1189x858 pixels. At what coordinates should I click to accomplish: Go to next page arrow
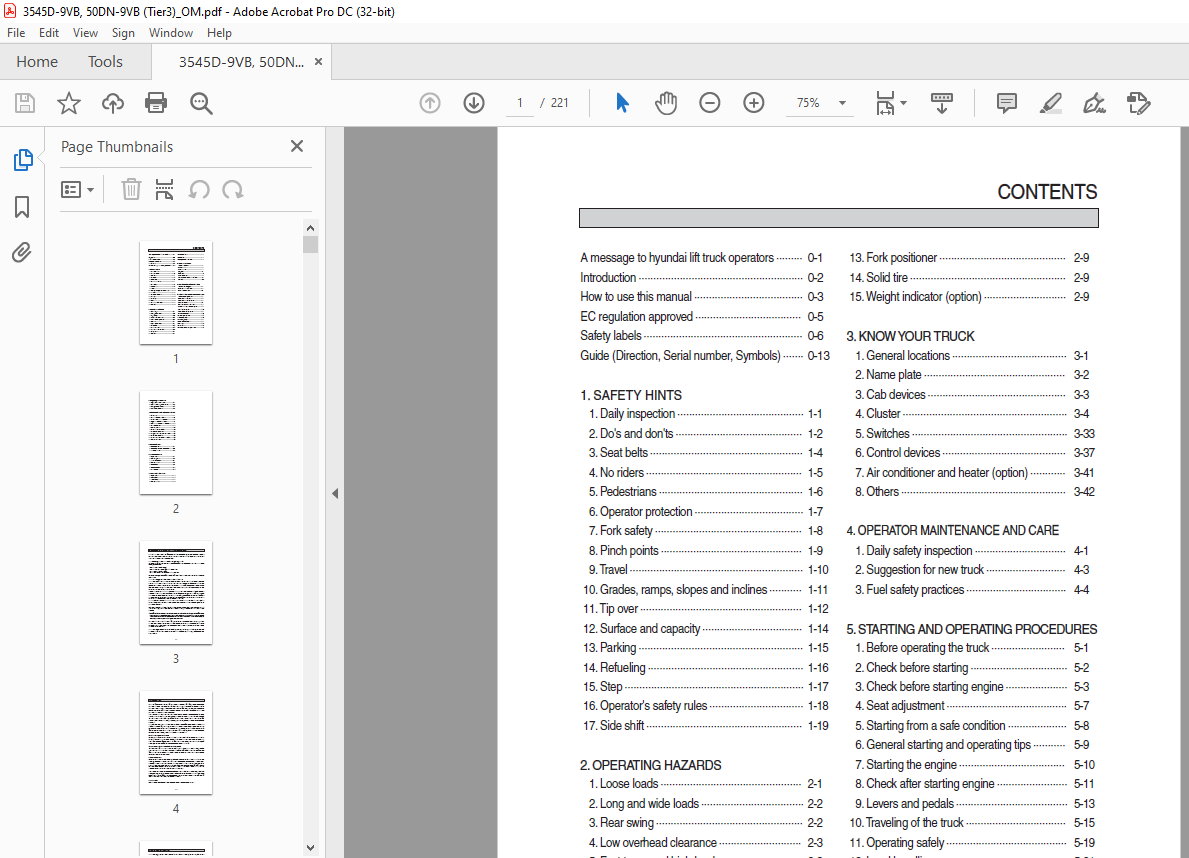coord(474,103)
